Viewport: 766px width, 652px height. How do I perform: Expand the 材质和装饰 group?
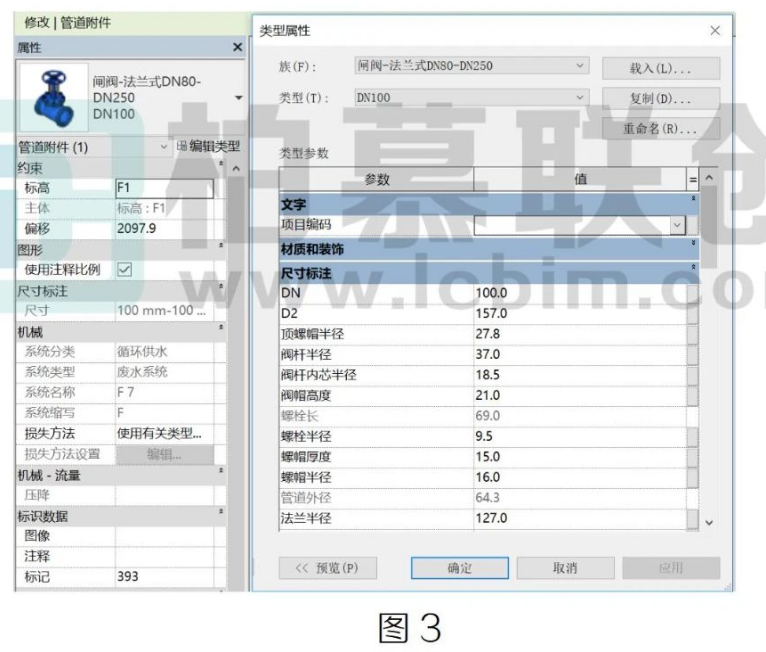[x=693, y=243]
